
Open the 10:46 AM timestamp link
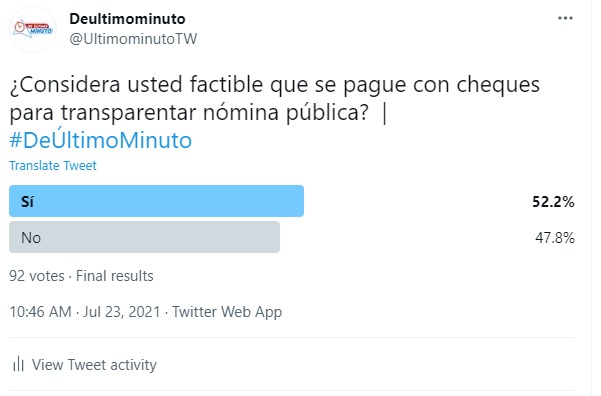(x=40, y=312)
